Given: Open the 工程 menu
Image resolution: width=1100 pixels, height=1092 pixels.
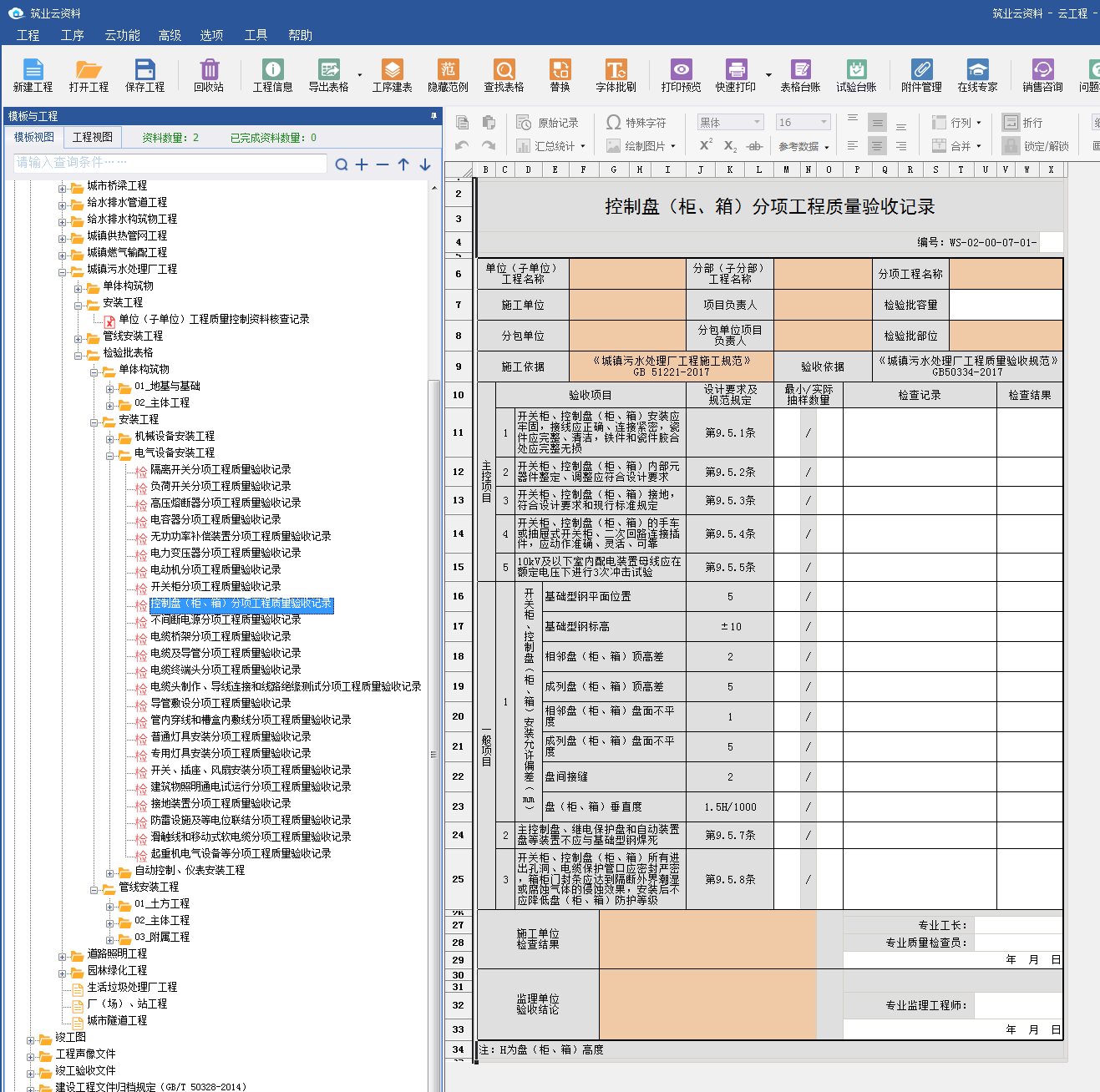Looking at the screenshot, I should click(x=28, y=35).
